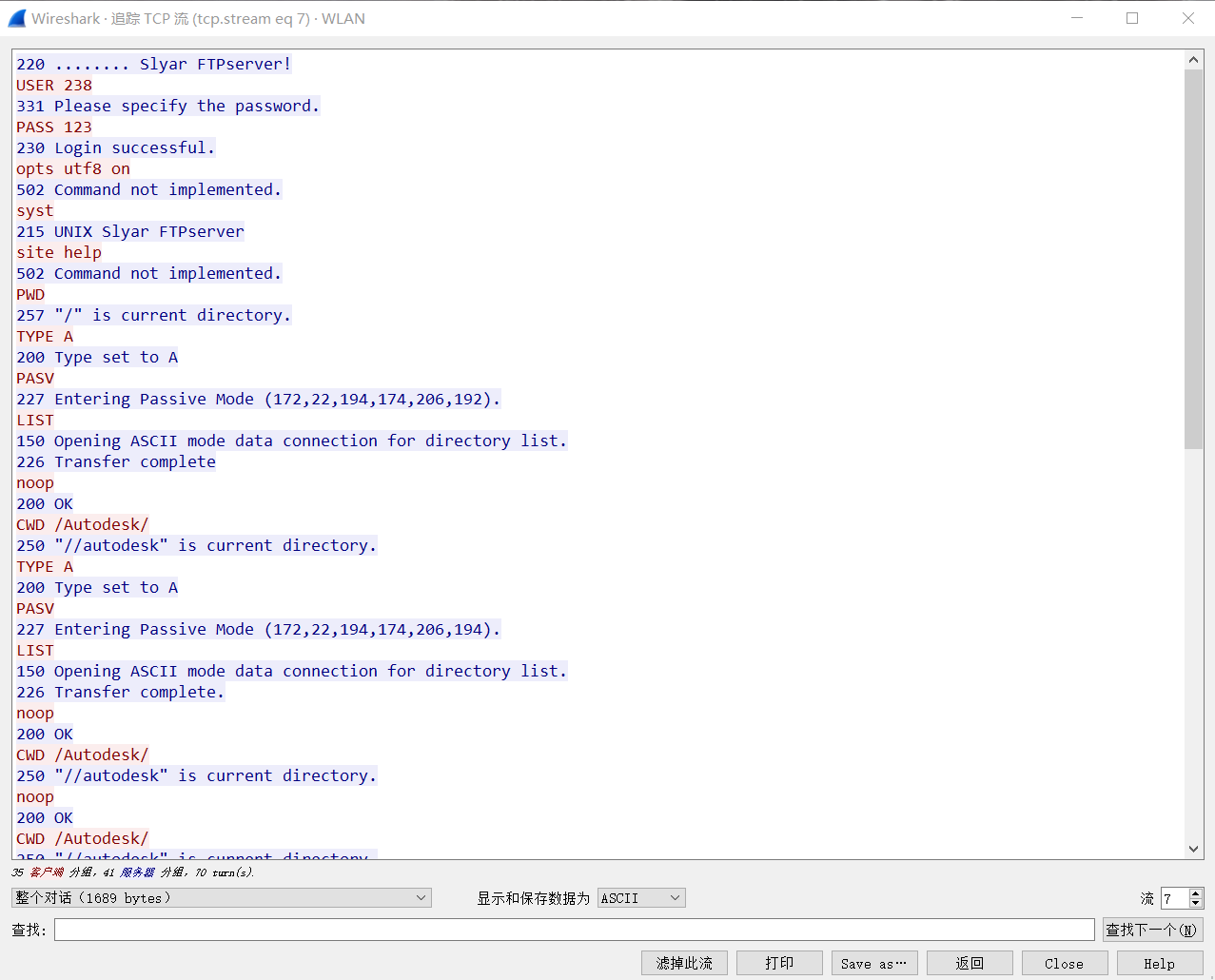The width and height of the screenshot is (1215, 980).
Task: Click the line '331 Please specify the password.'
Action: pos(167,106)
